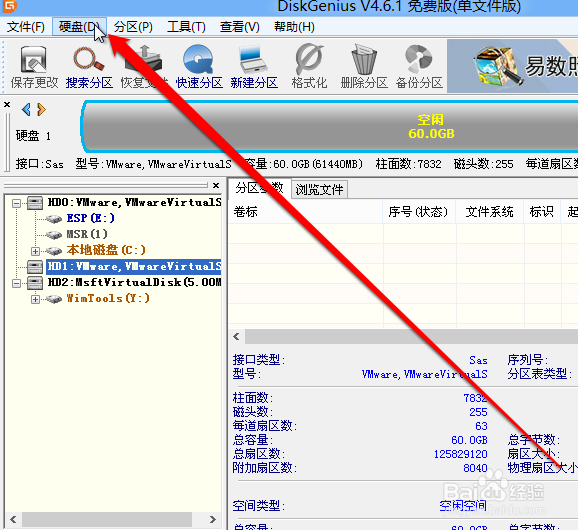Screen dimensions: 578x530
Task: Click the ESP(E:) partition drive icon
Action: pyautogui.click(x=54, y=219)
